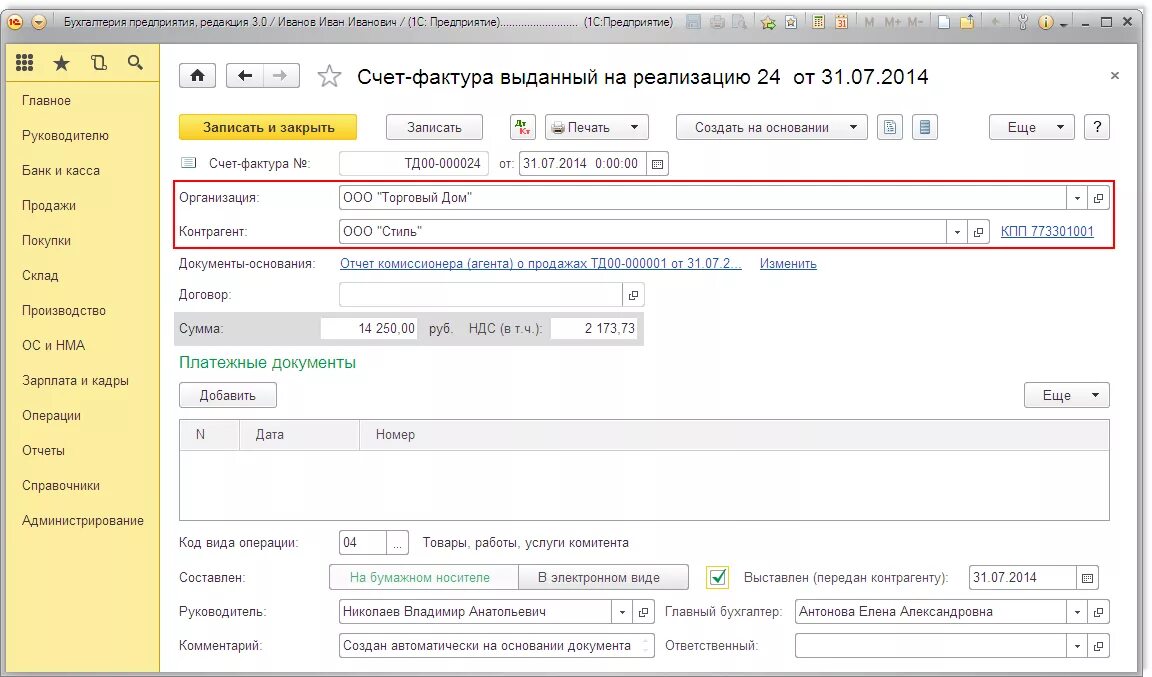The height and width of the screenshot is (677, 1152).
Task: Pick operation code with ellipsis button
Action: coord(397,543)
